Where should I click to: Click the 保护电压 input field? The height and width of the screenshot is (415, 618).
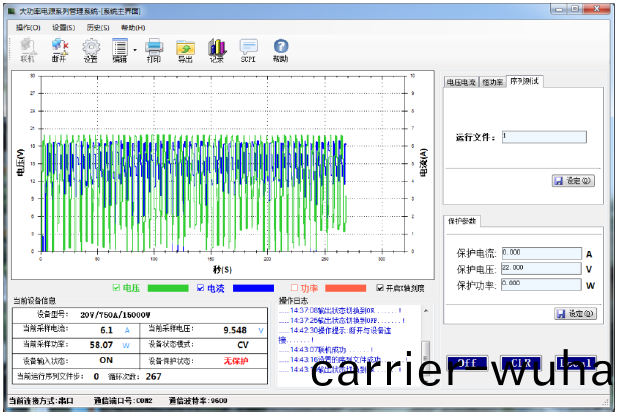541,268
